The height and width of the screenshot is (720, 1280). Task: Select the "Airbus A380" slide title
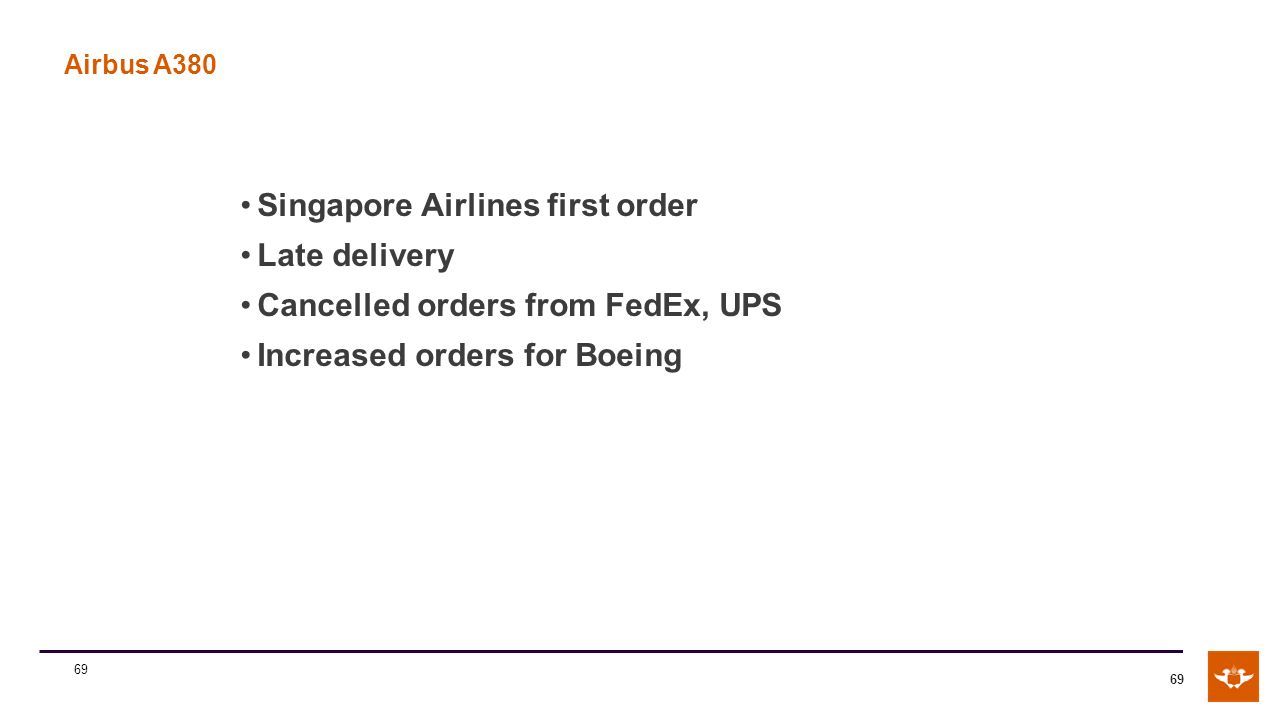140,65
